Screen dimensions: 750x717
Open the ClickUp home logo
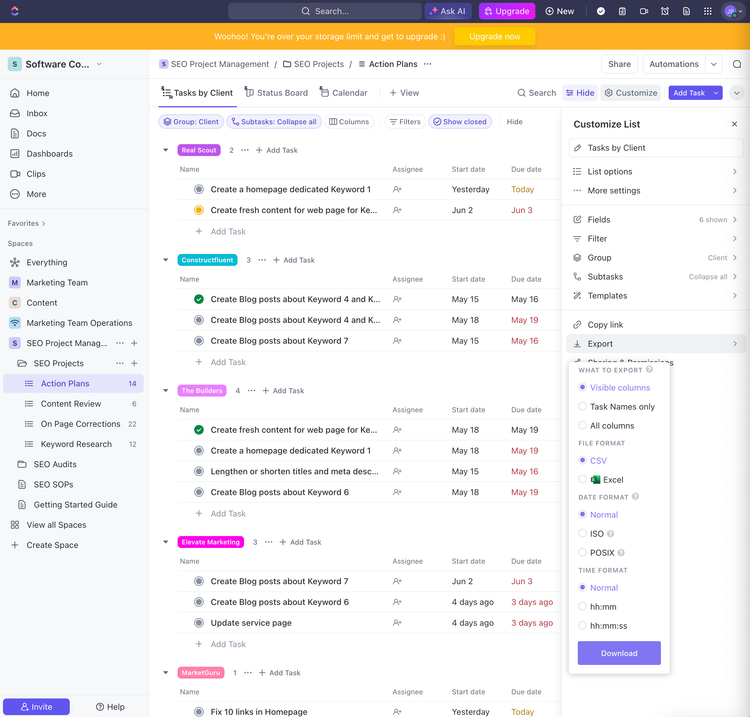click(15, 11)
